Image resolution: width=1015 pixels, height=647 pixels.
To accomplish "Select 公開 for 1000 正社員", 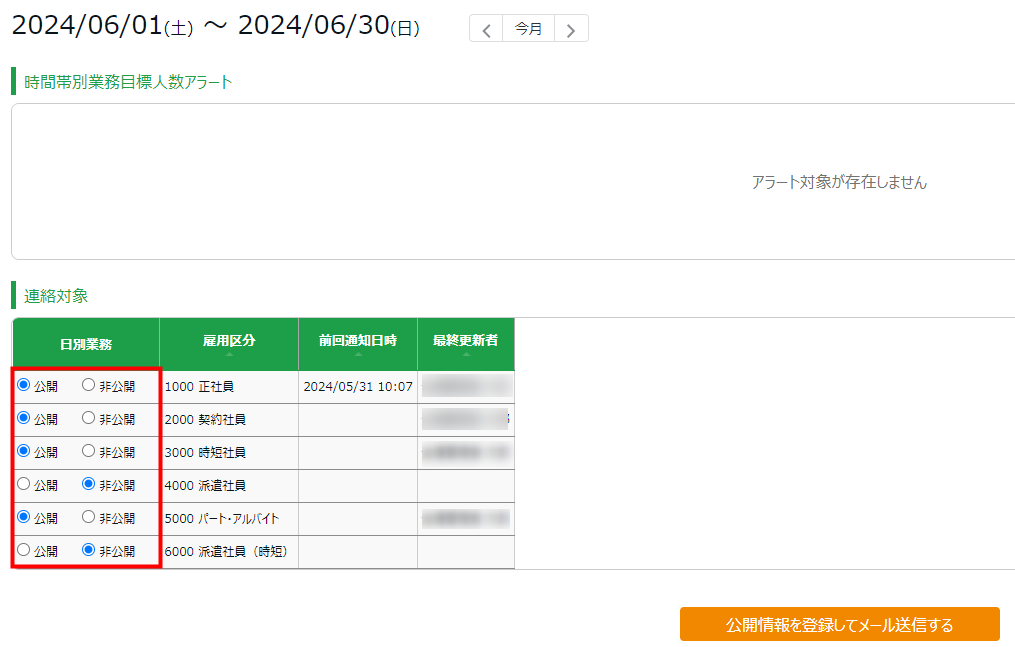I will tap(24, 385).
